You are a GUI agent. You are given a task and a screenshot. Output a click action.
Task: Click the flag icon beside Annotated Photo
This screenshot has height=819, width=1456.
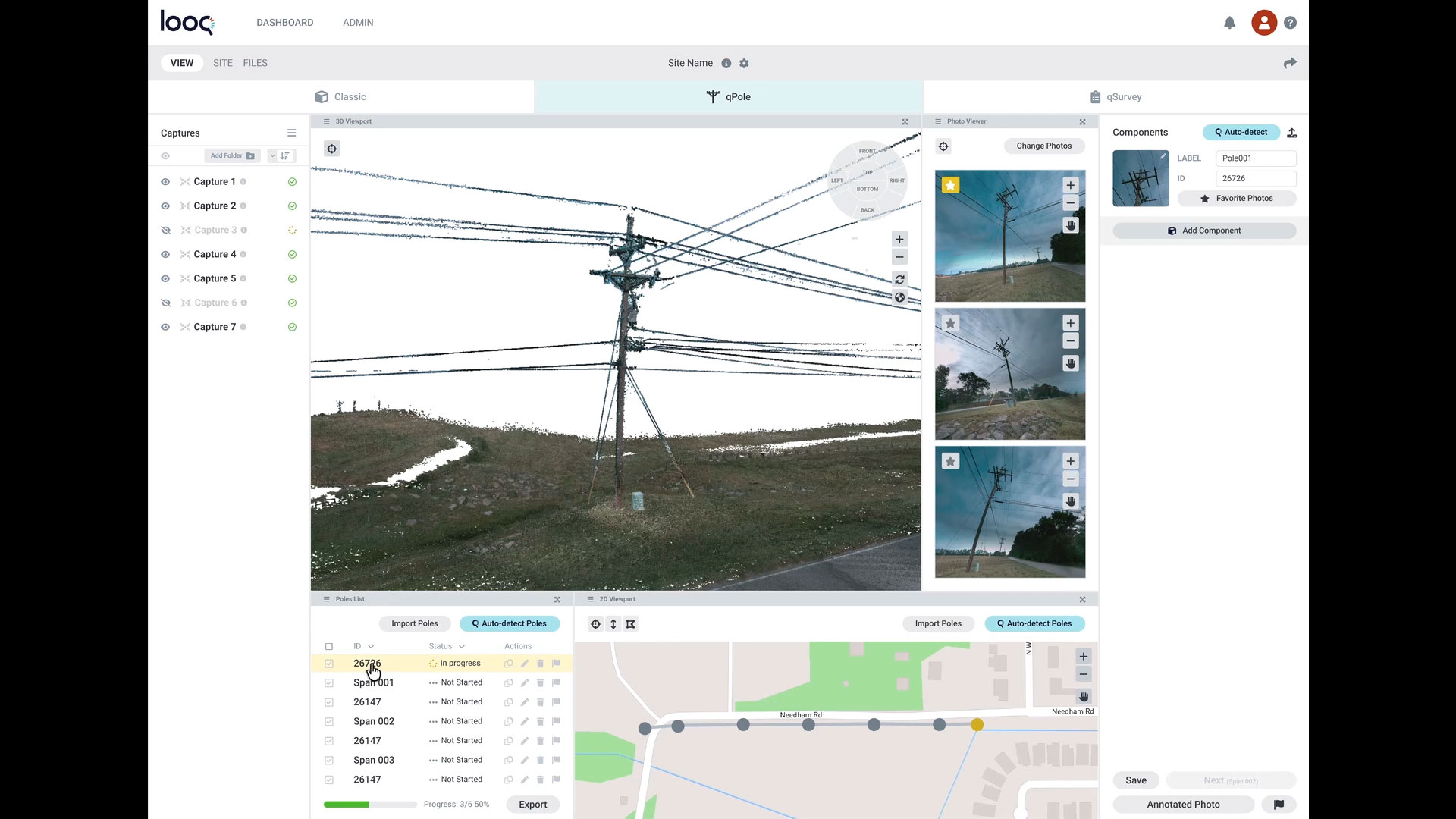1279,805
